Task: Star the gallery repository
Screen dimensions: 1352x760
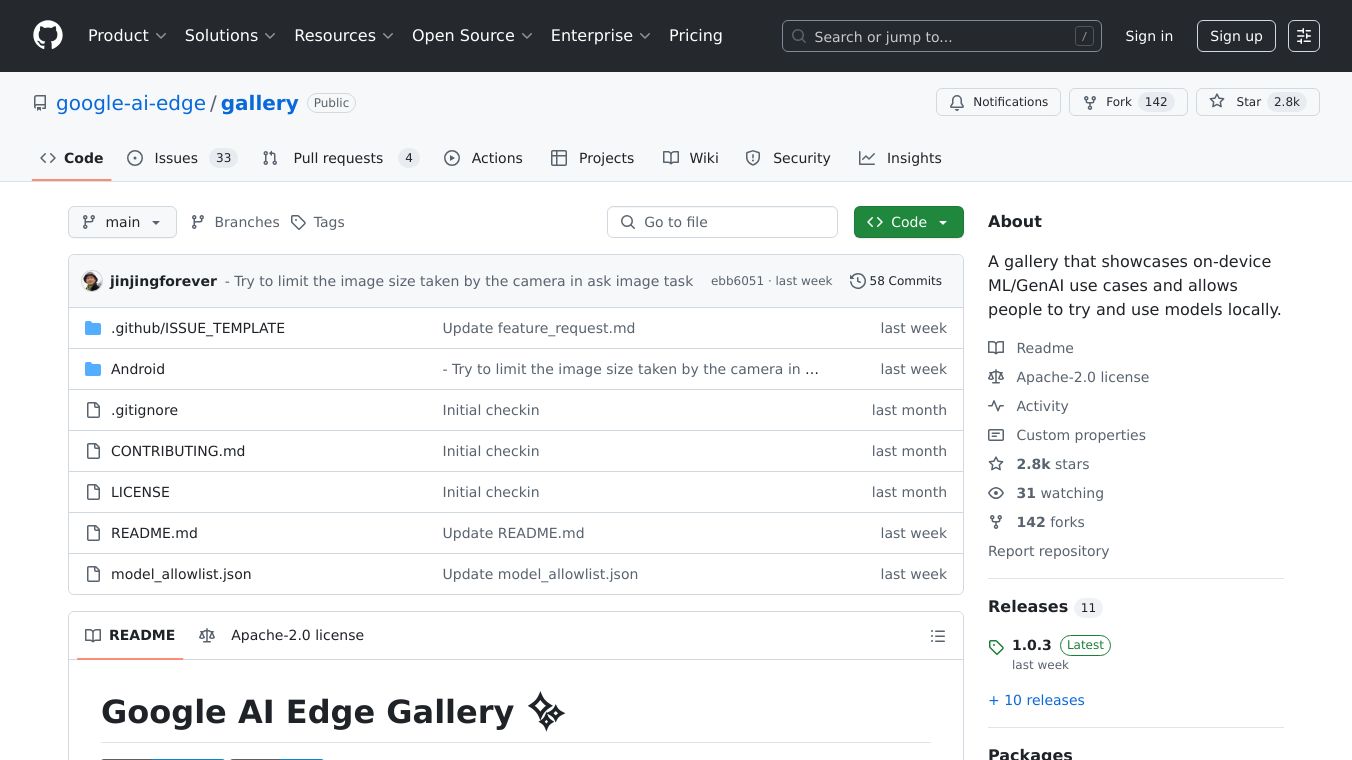Action: click(x=1236, y=102)
